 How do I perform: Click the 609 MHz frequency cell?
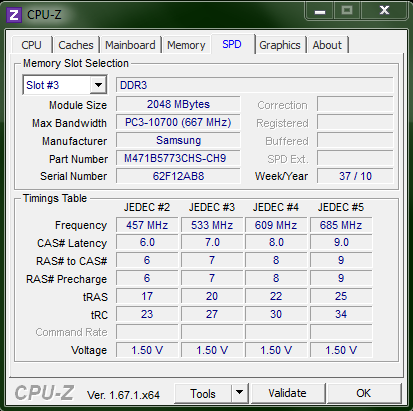click(276, 225)
